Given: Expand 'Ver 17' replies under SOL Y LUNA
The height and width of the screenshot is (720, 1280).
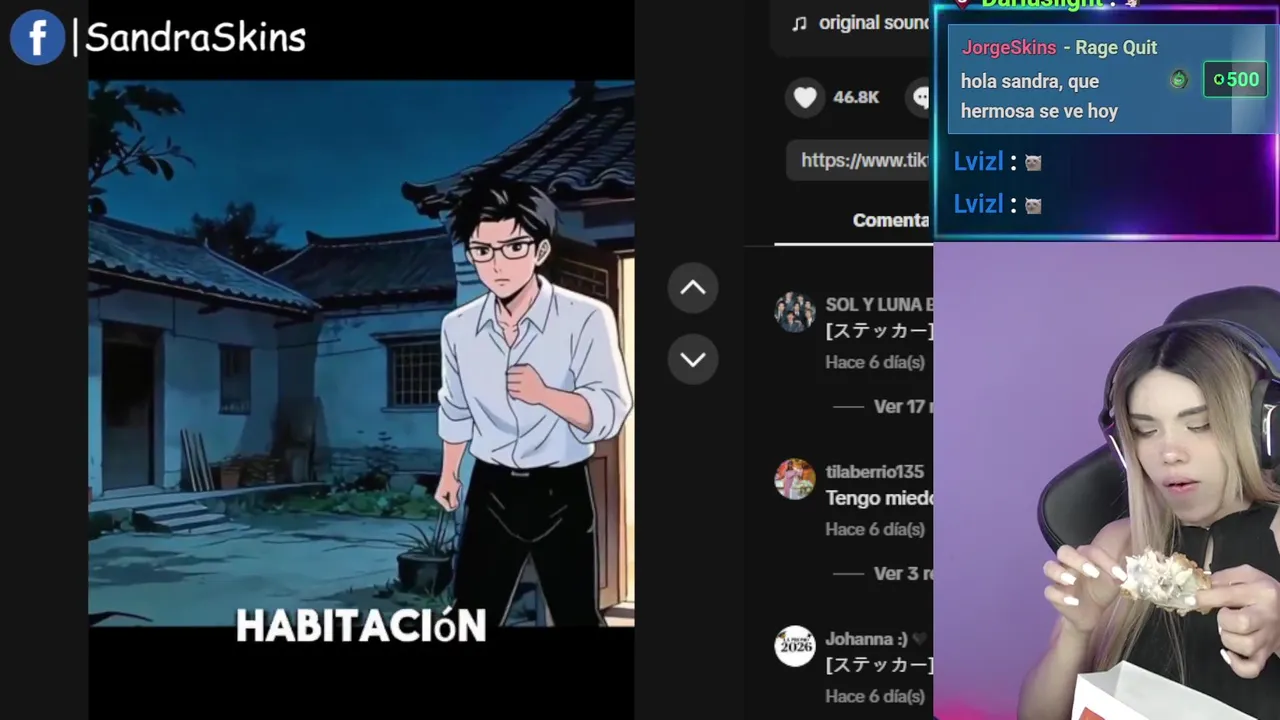Looking at the screenshot, I should coord(902,406).
